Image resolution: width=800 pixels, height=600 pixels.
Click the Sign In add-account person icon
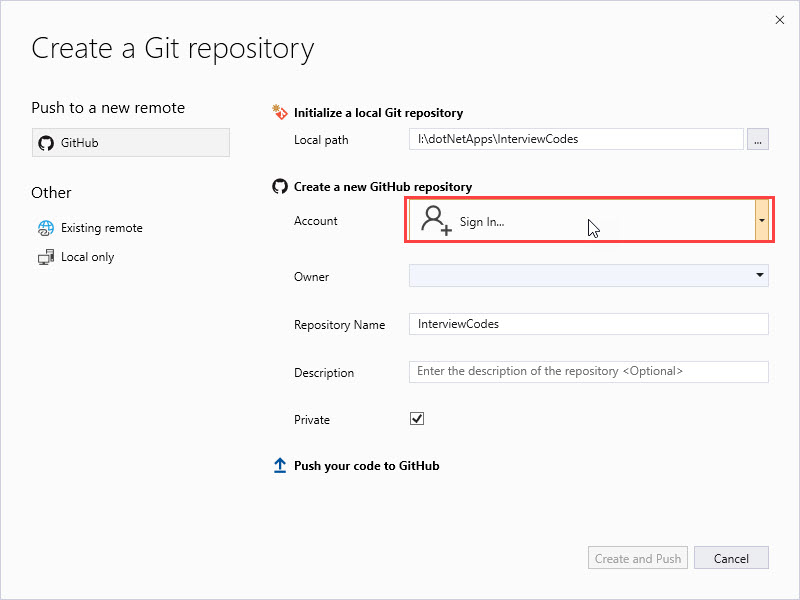coord(436,221)
